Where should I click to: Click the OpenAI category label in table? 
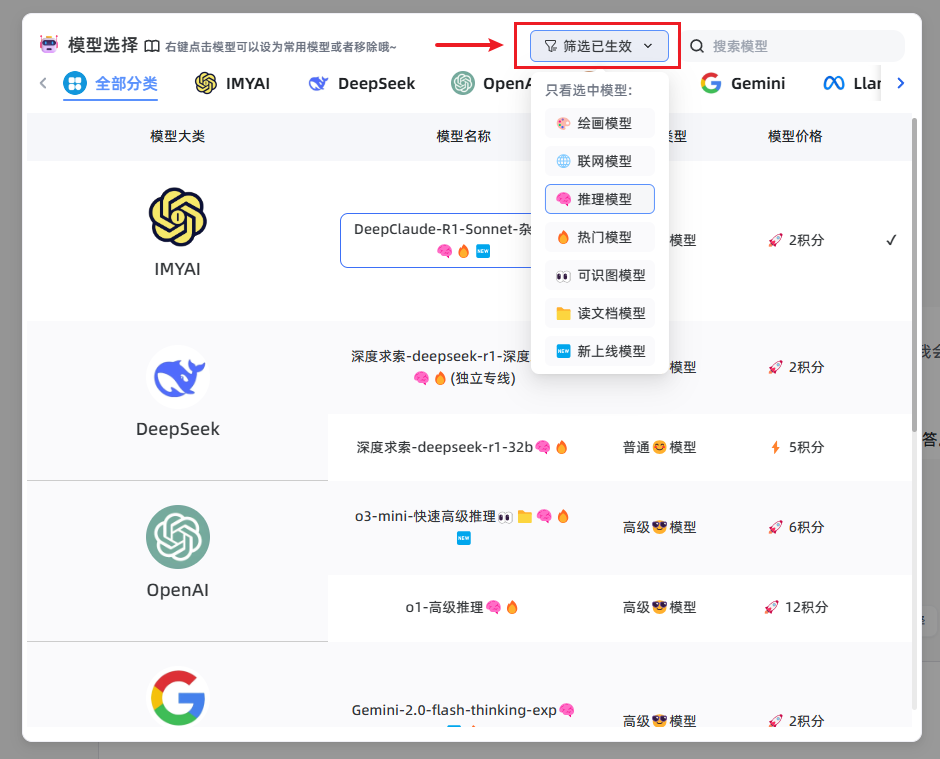coord(177,590)
